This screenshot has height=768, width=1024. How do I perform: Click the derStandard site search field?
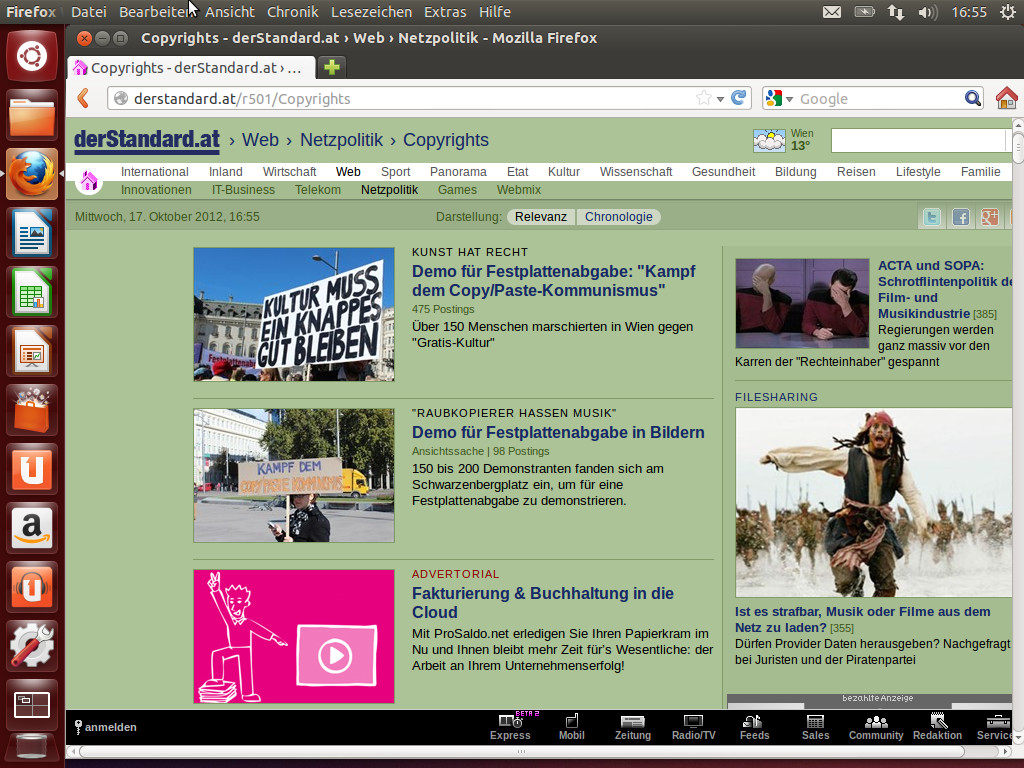click(x=920, y=140)
